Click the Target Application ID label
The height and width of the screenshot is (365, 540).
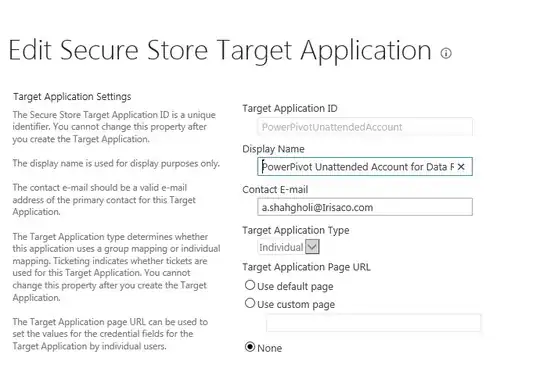click(290, 108)
